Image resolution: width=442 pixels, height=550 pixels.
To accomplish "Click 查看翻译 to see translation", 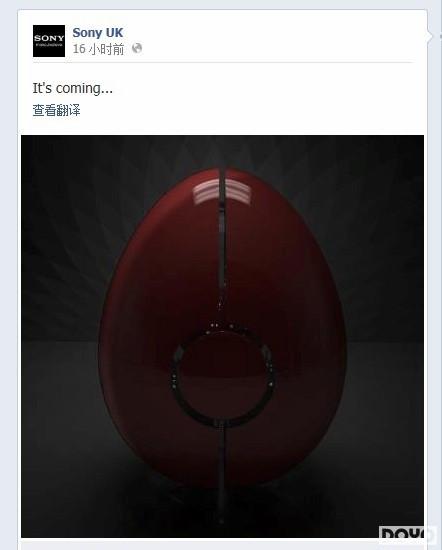I will point(56,110).
